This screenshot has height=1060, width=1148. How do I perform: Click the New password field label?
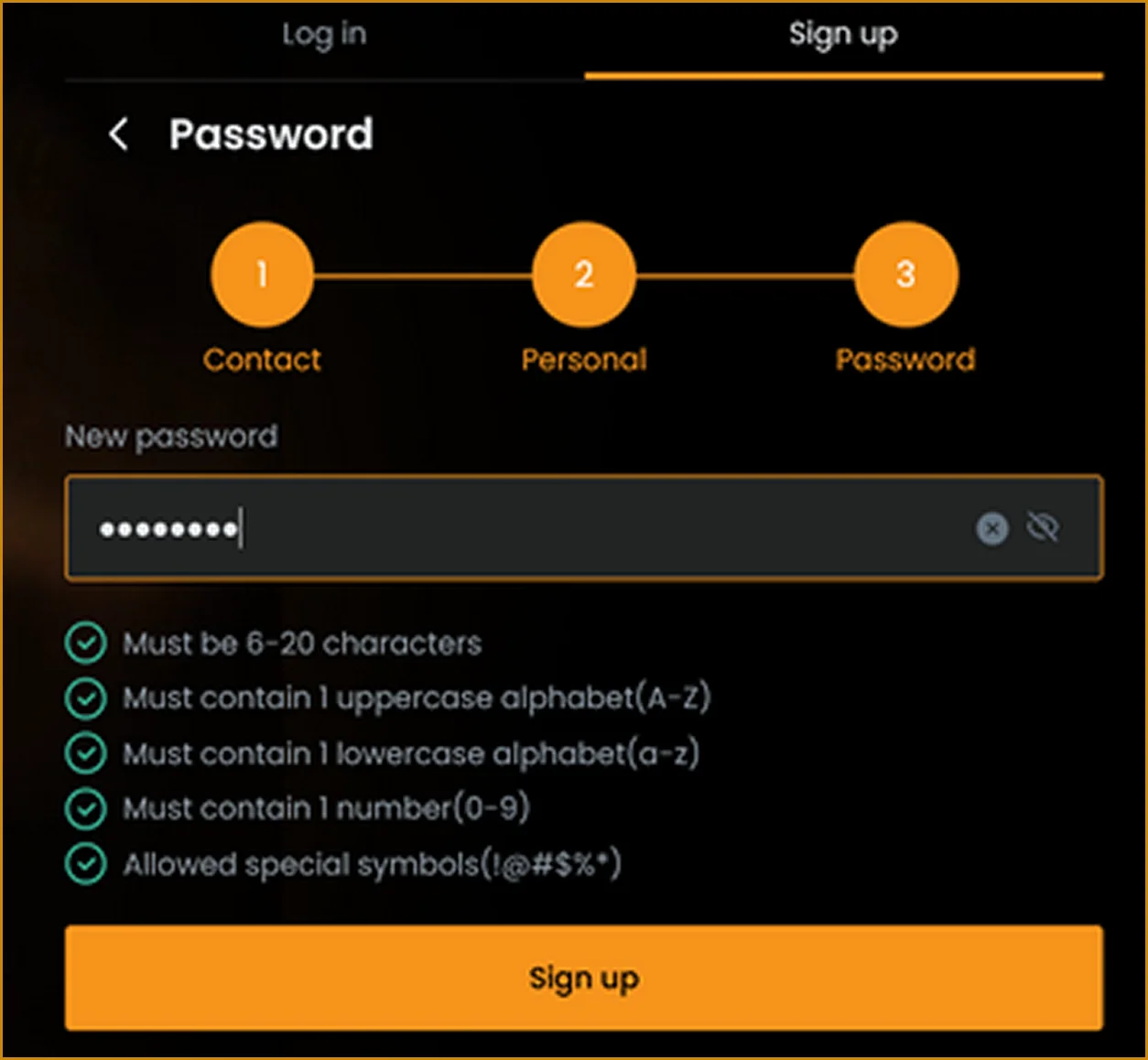171,437
